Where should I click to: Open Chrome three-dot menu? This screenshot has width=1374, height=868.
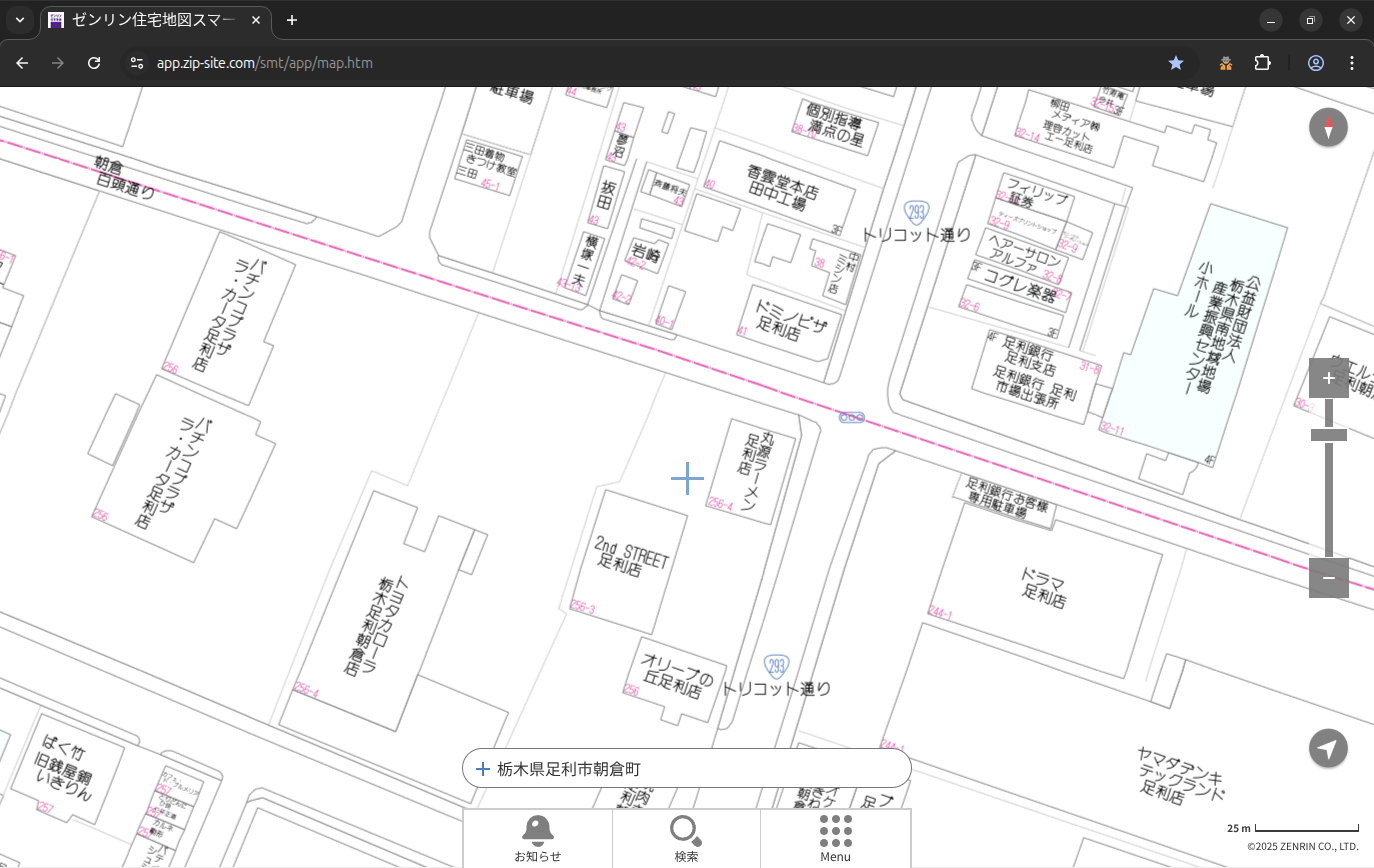[1352, 63]
